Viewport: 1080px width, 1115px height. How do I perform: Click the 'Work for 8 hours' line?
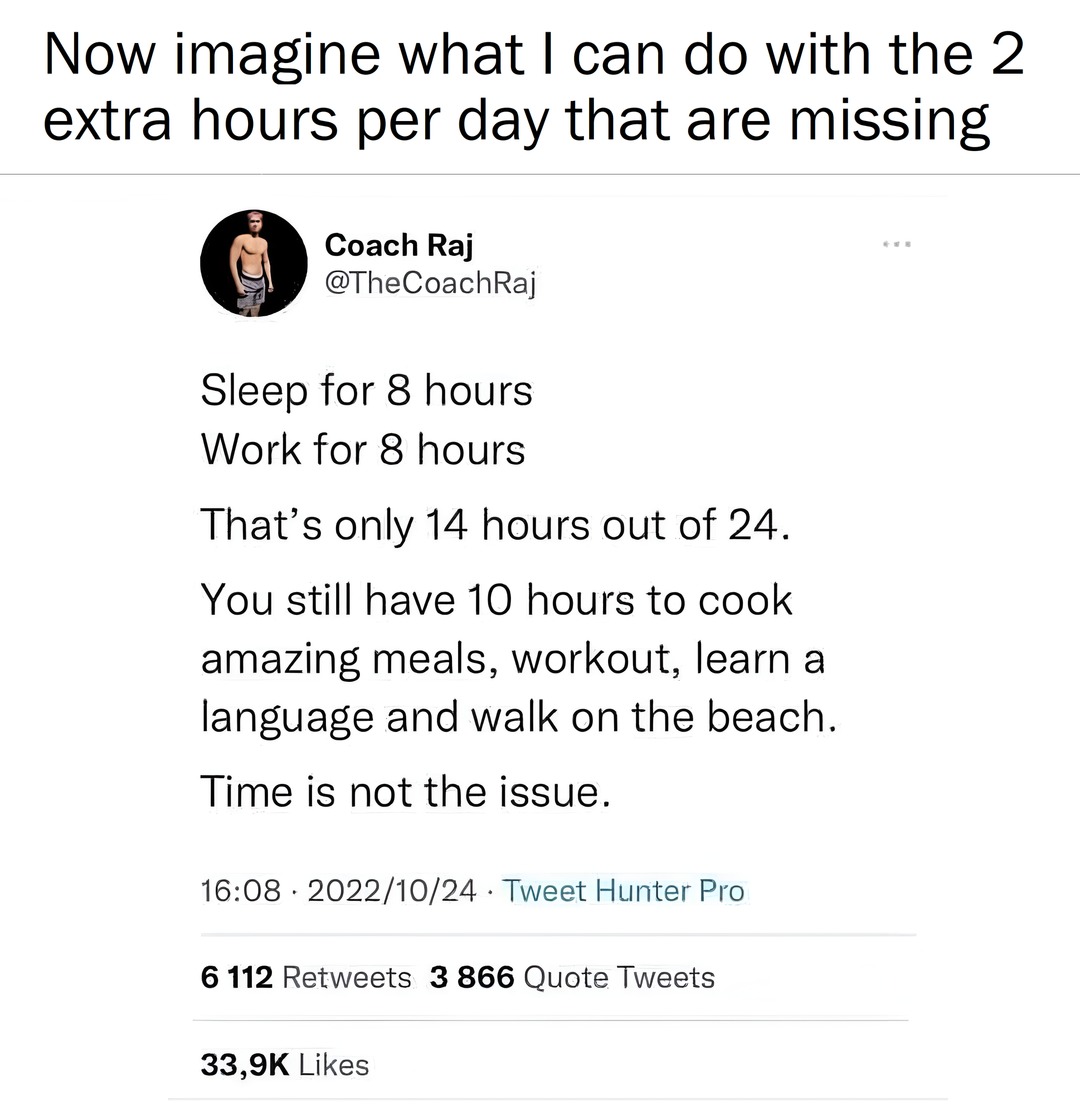(x=362, y=450)
